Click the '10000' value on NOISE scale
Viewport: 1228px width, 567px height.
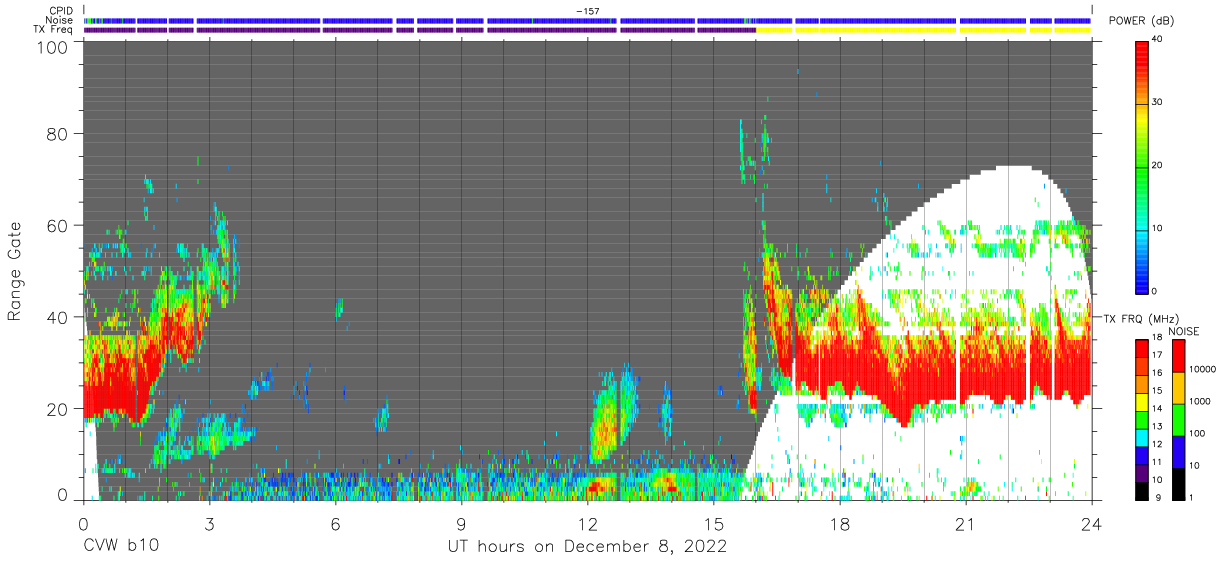click(x=1203, y=369)
